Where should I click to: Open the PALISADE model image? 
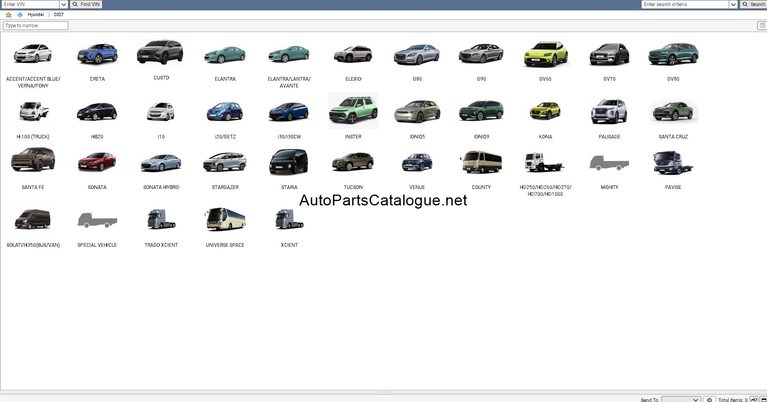pos(609,111)
